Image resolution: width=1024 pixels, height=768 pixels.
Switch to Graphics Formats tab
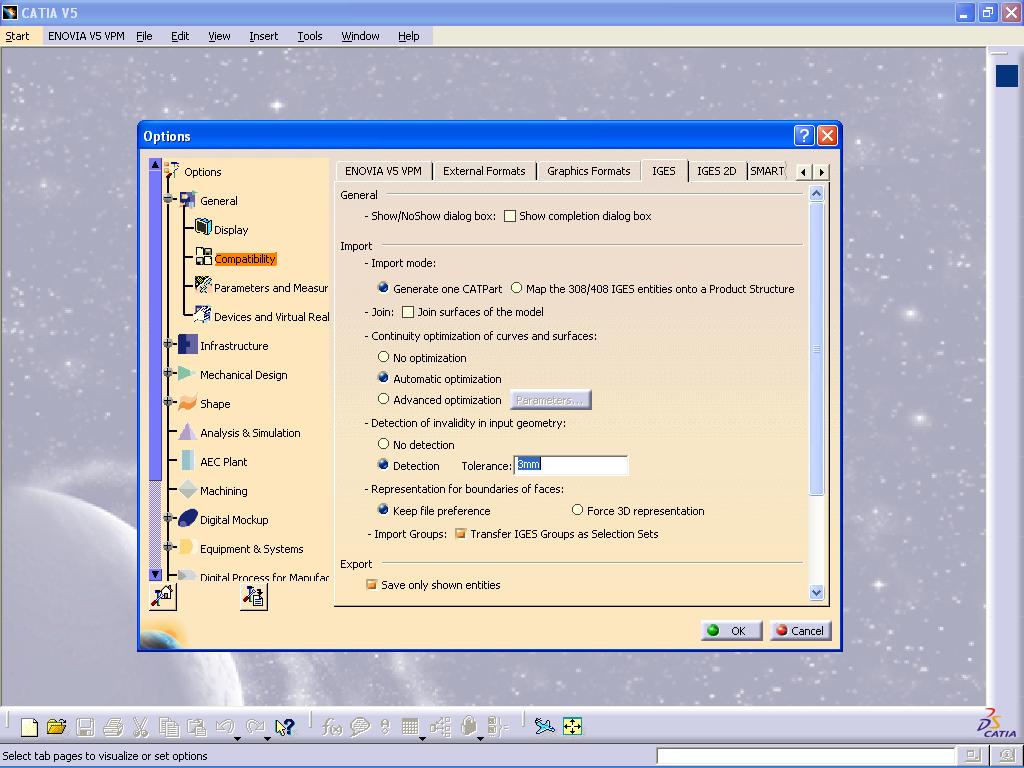588,171
